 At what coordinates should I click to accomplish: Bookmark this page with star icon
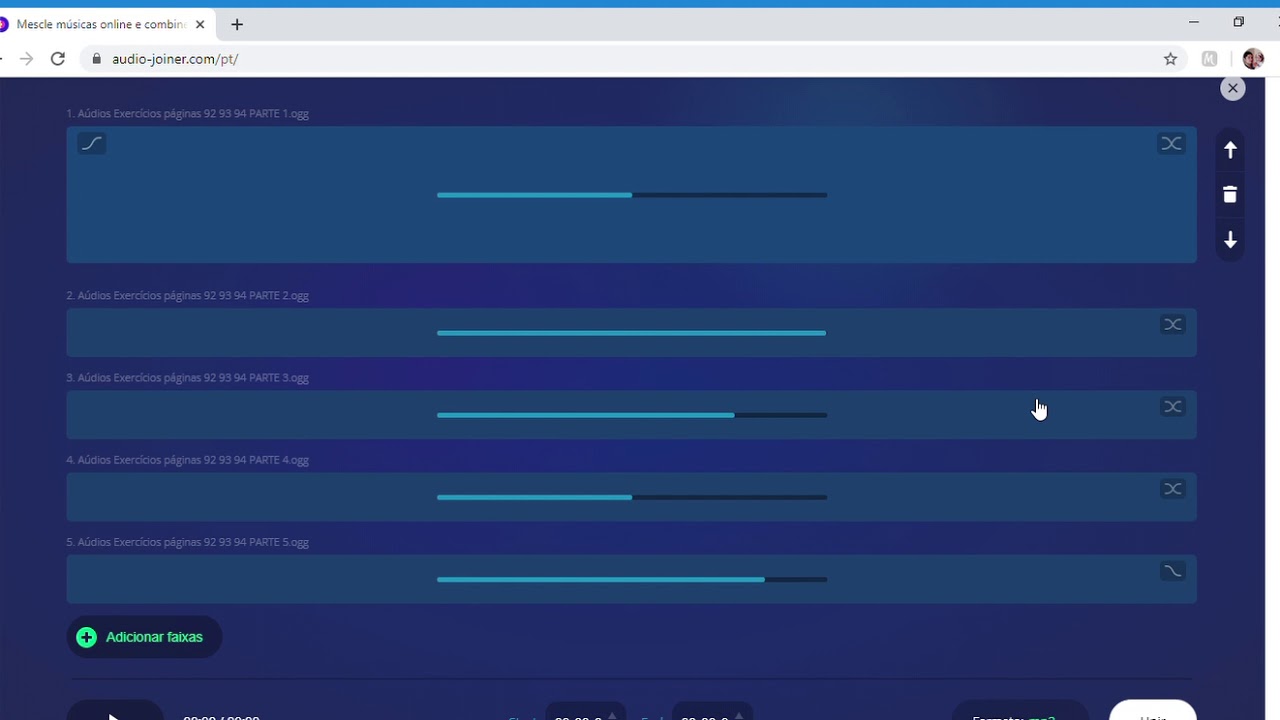point(1170,59)
